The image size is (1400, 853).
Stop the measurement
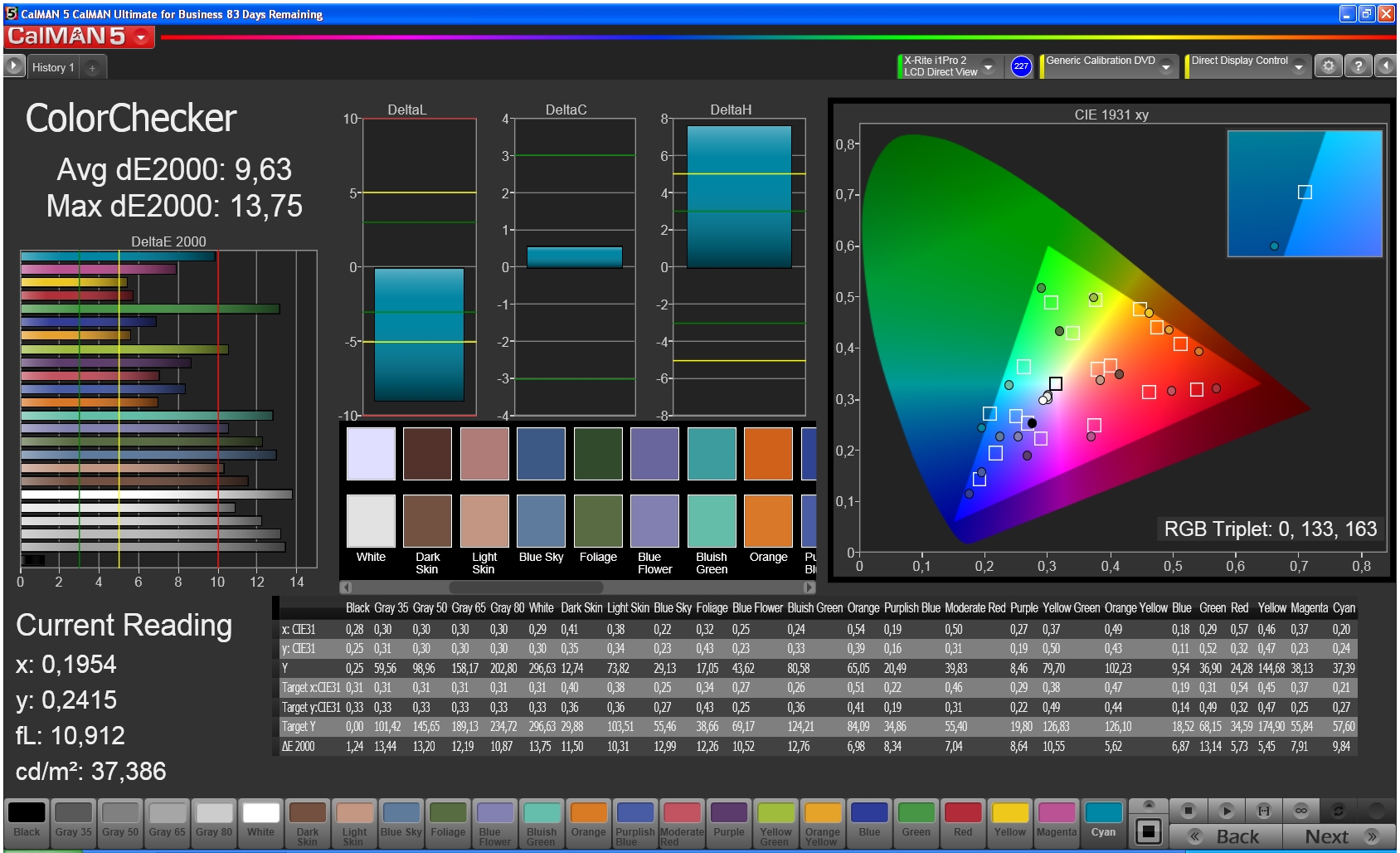tap(1188, 811)
